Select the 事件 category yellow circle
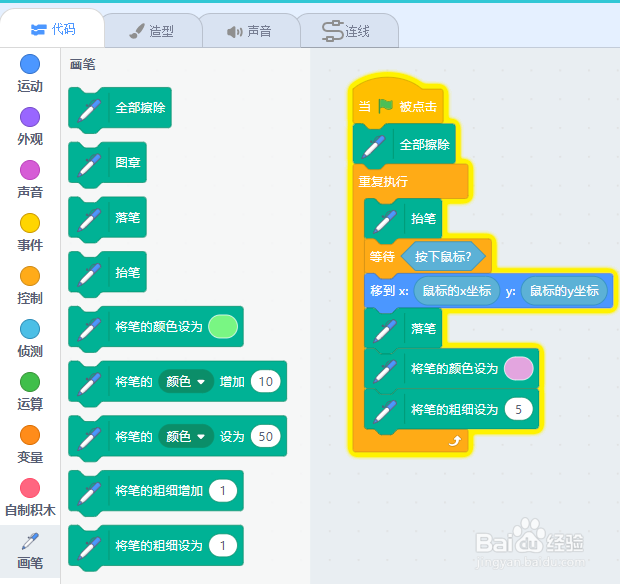This screenshot has height=584, width=620. pos(30,223)
